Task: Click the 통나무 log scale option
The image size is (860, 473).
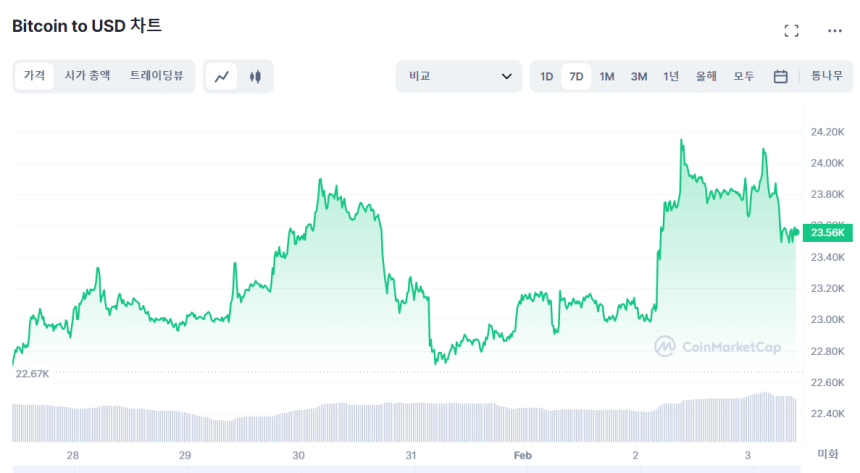Action: tap(827, 76)
